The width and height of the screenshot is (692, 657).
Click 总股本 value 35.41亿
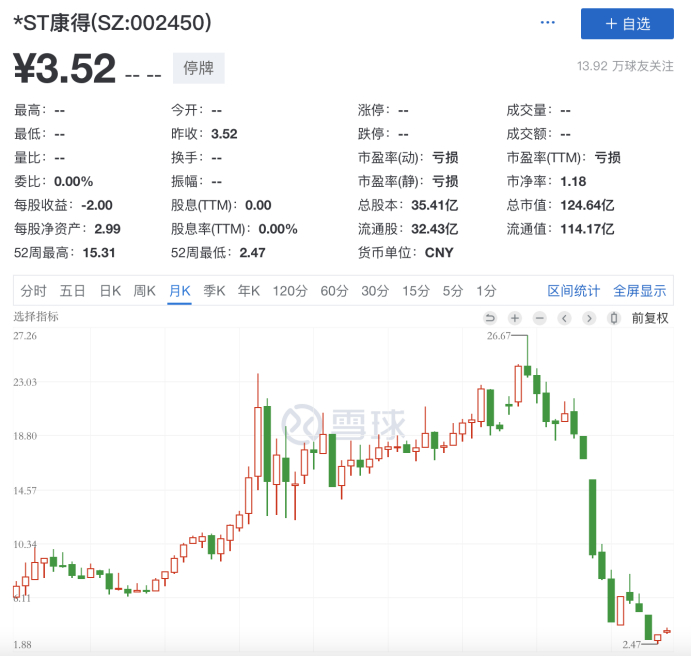click(435, 205)
